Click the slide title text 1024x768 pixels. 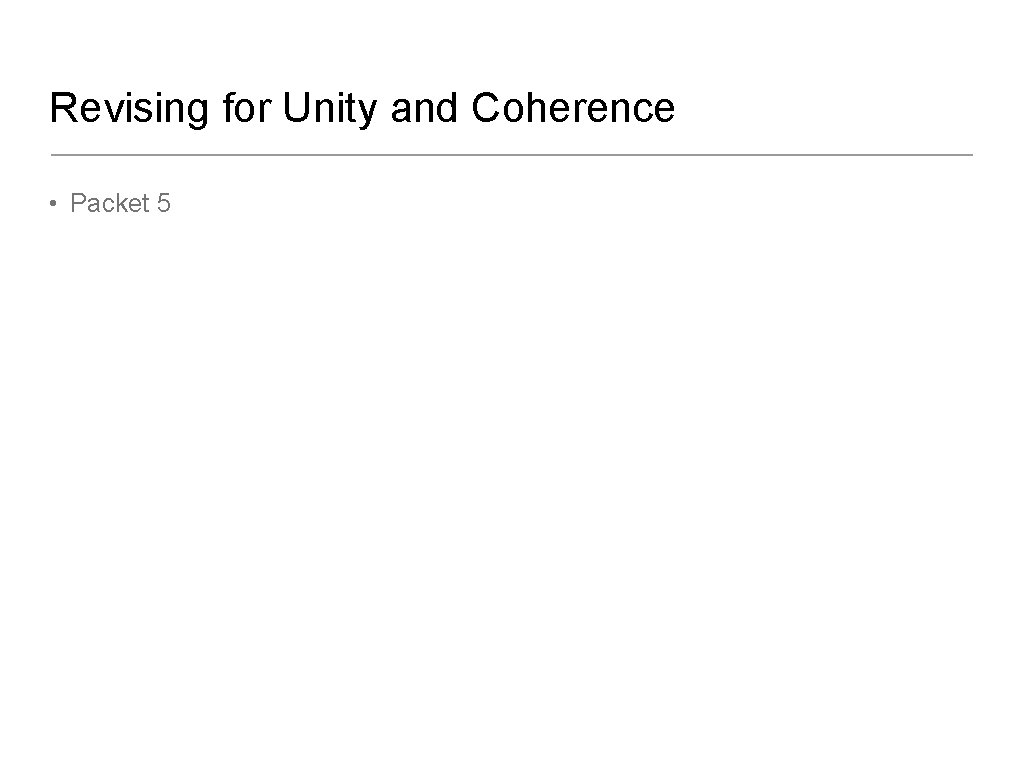[x=362, y=108]
